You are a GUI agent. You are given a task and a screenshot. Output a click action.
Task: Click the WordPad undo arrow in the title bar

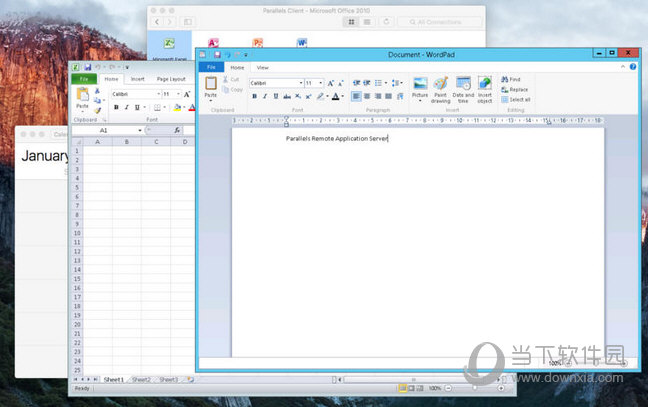pos(227,55)
